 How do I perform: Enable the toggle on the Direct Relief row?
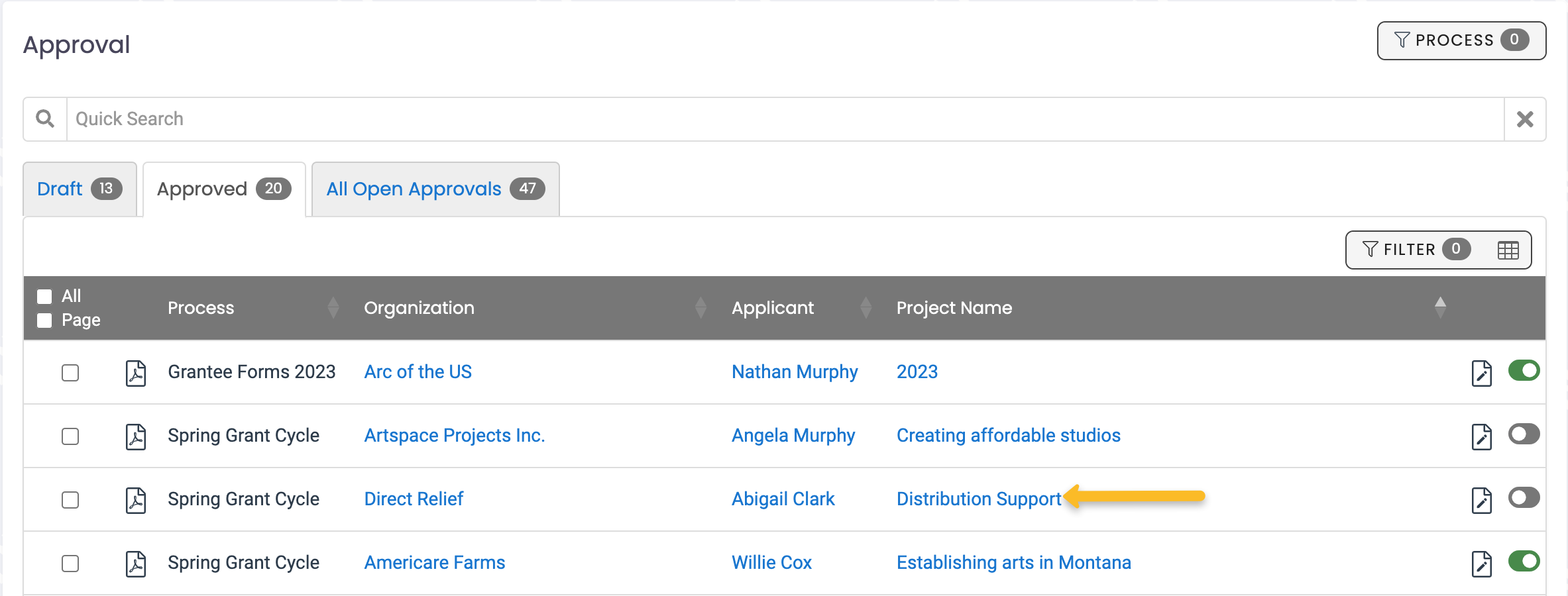[x=1524, y=499]
